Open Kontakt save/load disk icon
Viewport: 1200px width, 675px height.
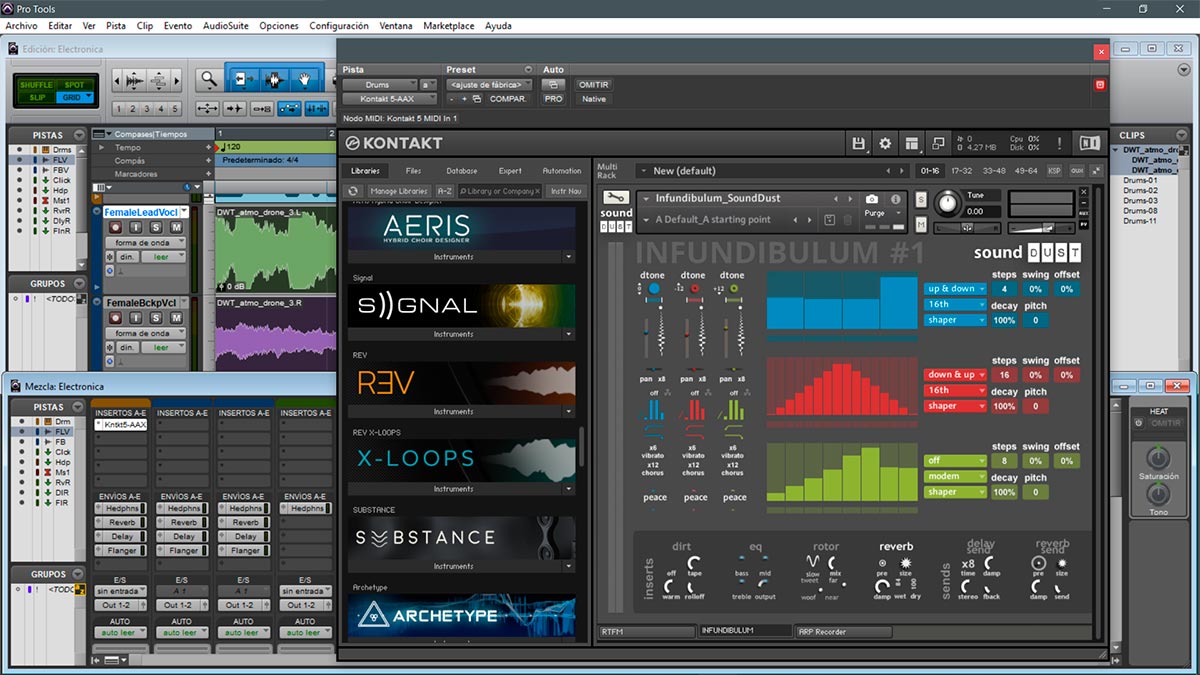coord(858,144)
